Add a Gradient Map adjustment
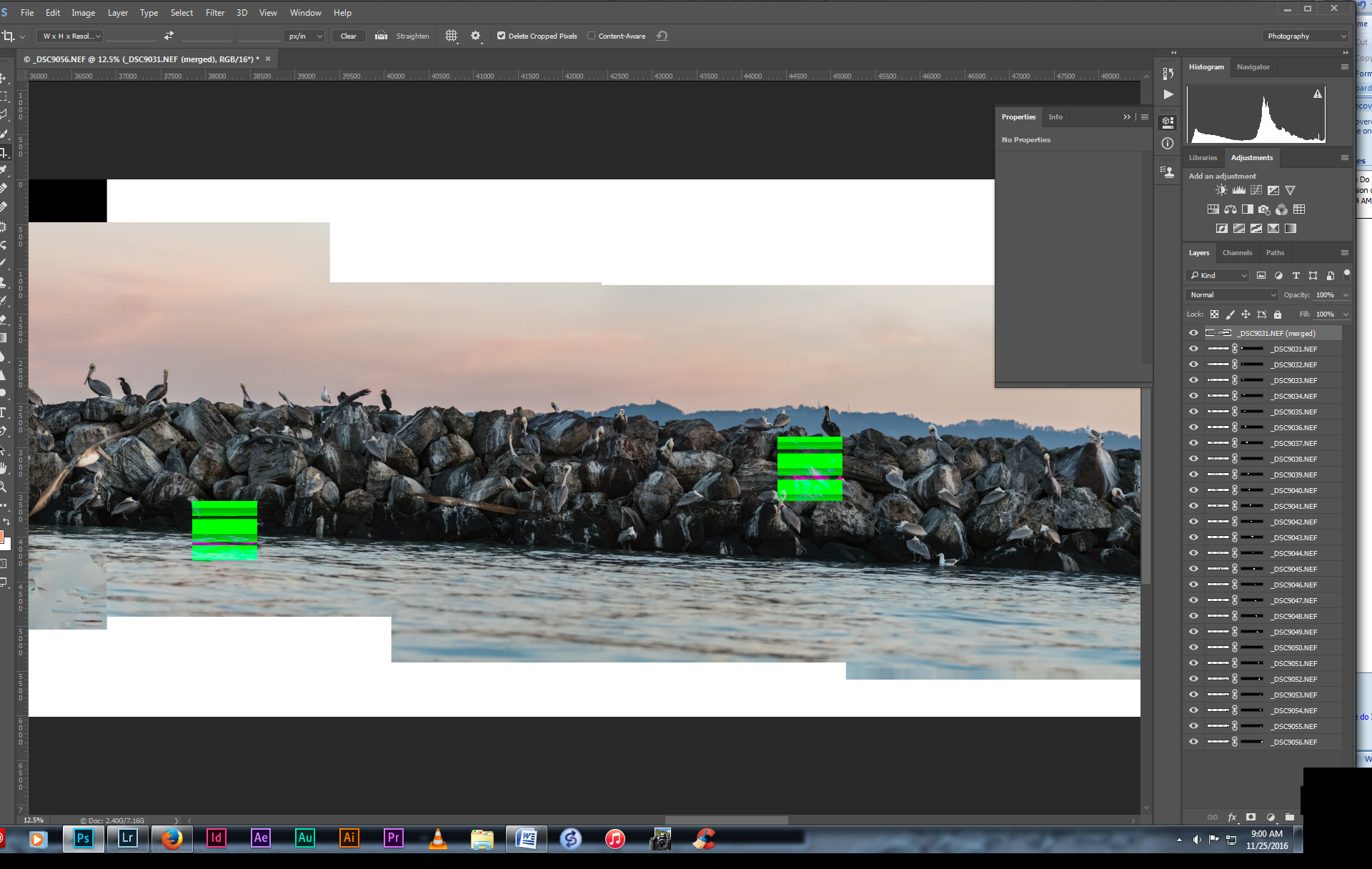Screen dimensions: 1372x869 coord(1290,229)
